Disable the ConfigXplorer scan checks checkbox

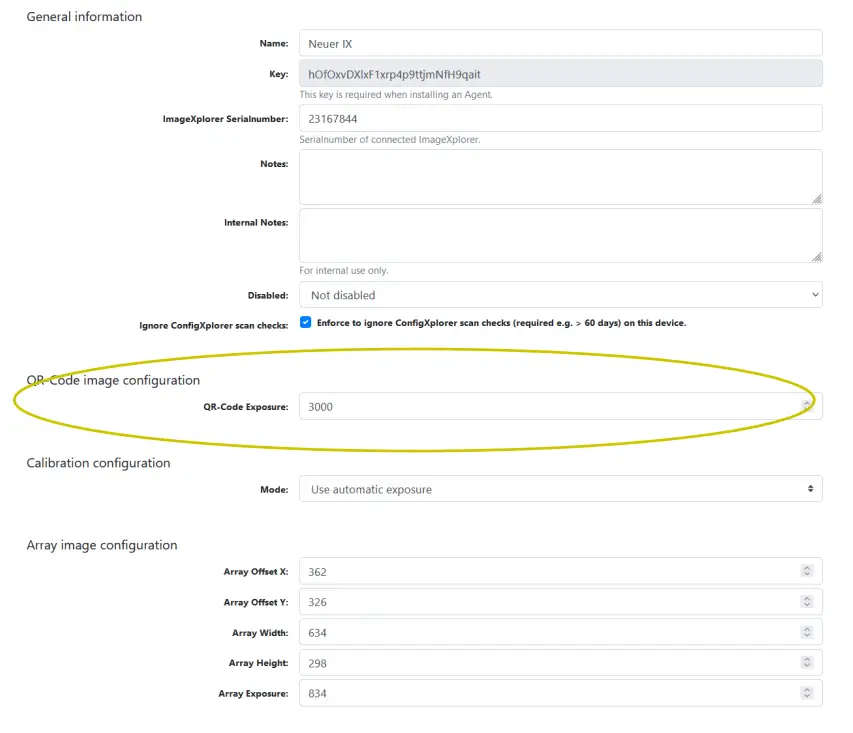click(x=306, y=322)
